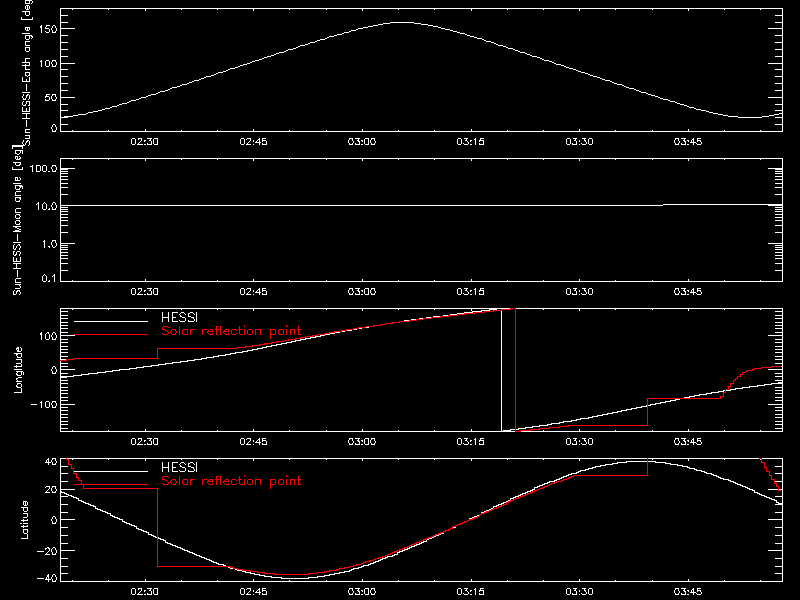Click 03:00 time label under Latitude plot
The image size is (800, 600).
pos(362,591)
